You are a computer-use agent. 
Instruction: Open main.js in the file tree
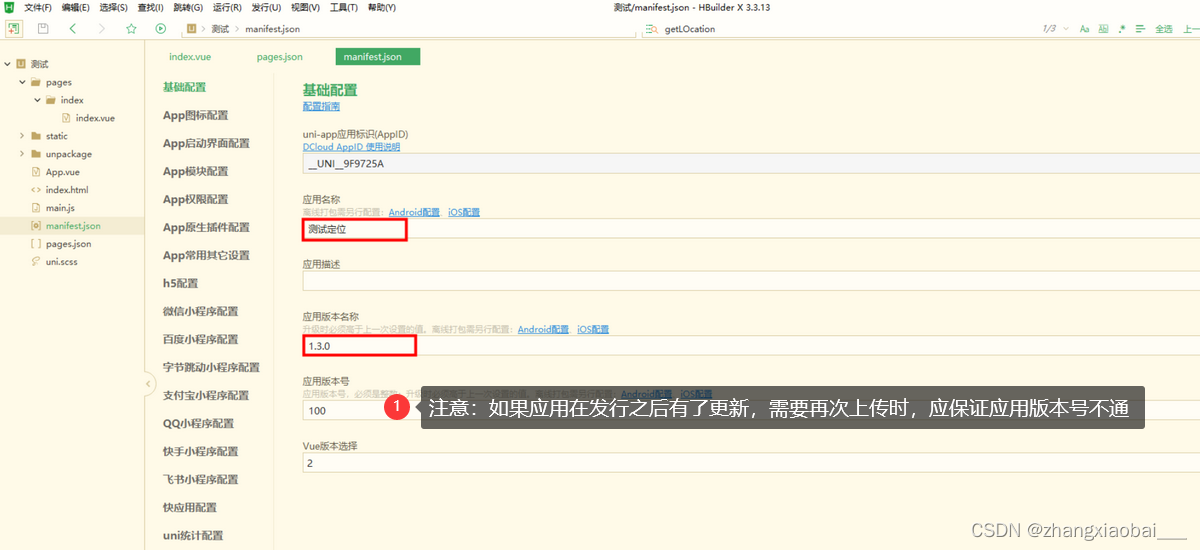pyautogui.click(x=60, y=208)
